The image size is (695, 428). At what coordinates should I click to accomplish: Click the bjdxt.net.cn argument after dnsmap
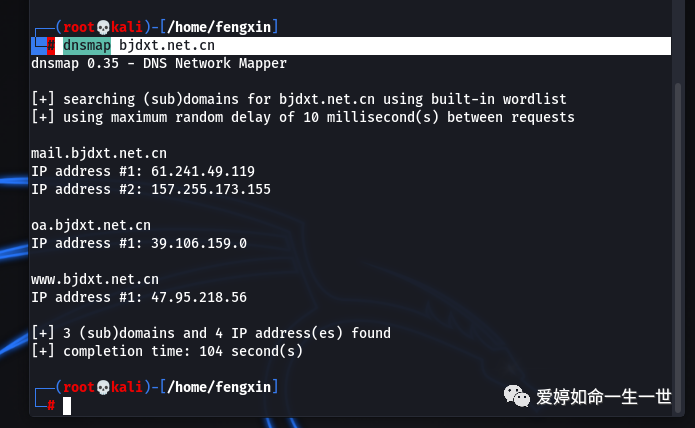167,45
